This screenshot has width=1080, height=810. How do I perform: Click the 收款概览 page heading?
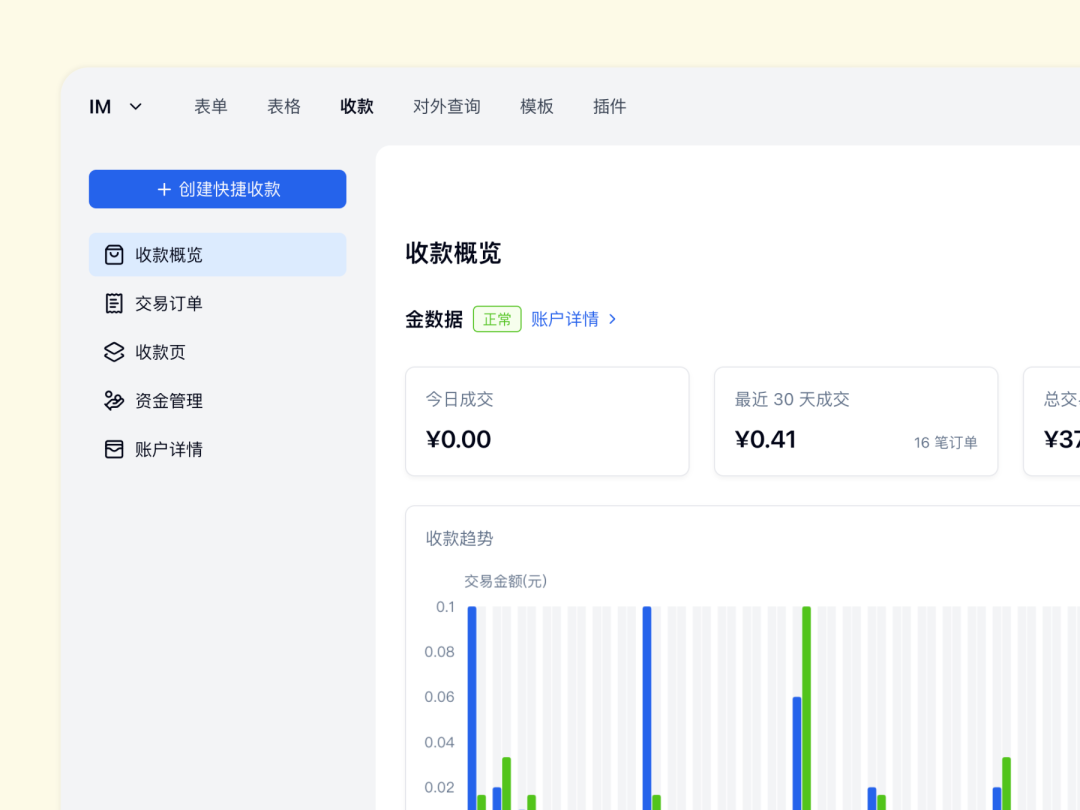pyautogui.click(x=453, y=253)
